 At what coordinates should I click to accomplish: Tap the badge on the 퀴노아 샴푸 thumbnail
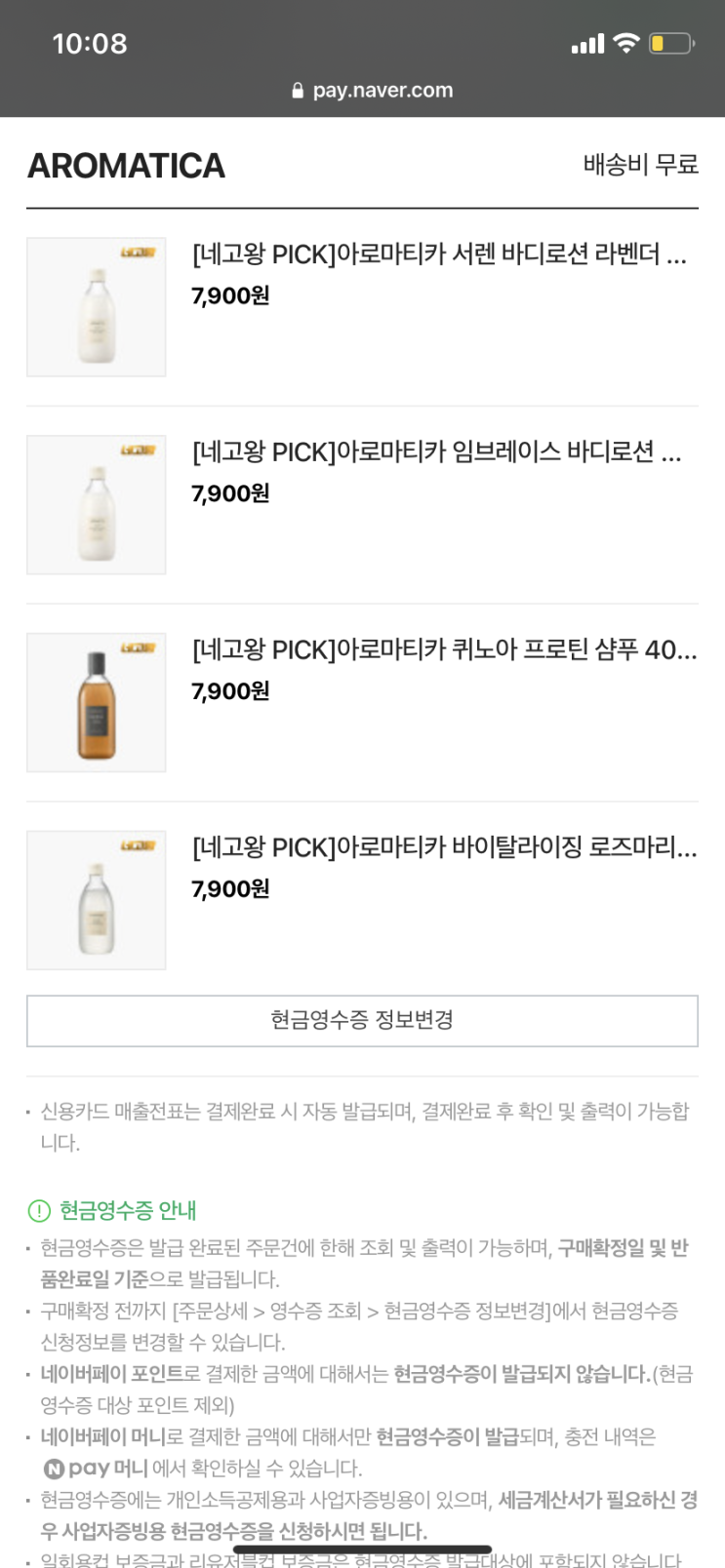tap(138, 648)
